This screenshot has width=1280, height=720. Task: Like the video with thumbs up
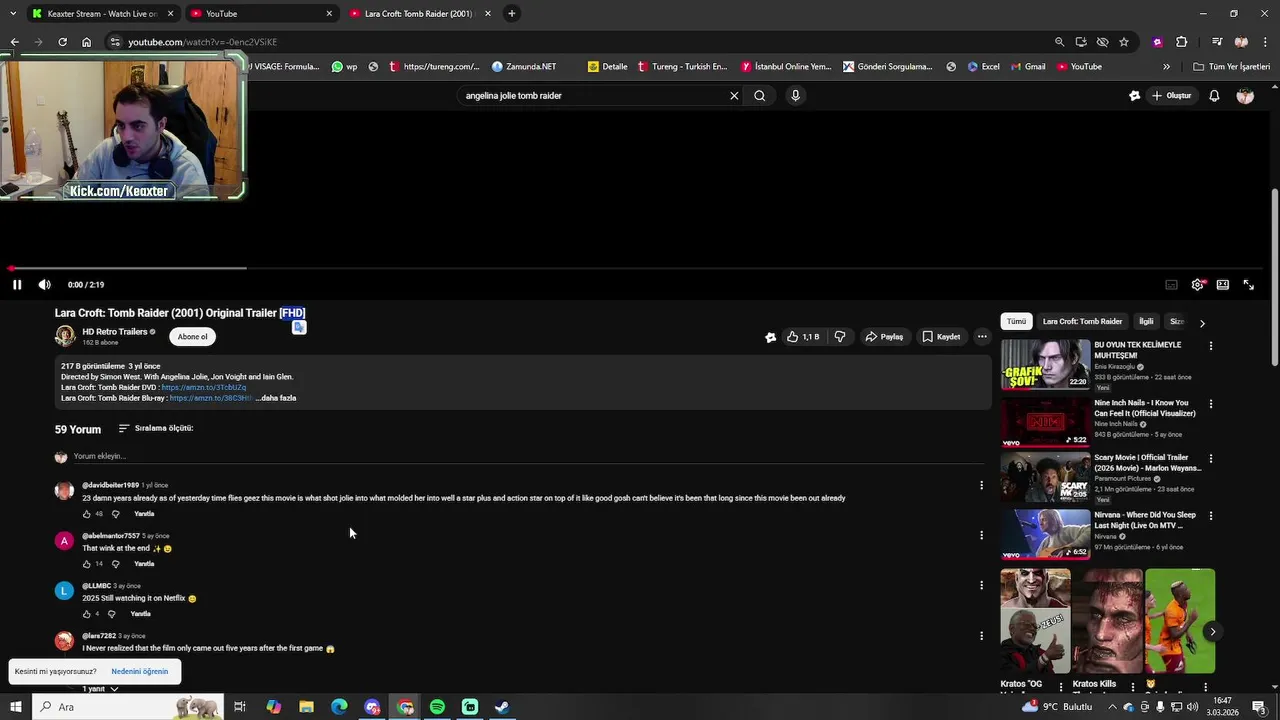(x=802, y=337)
